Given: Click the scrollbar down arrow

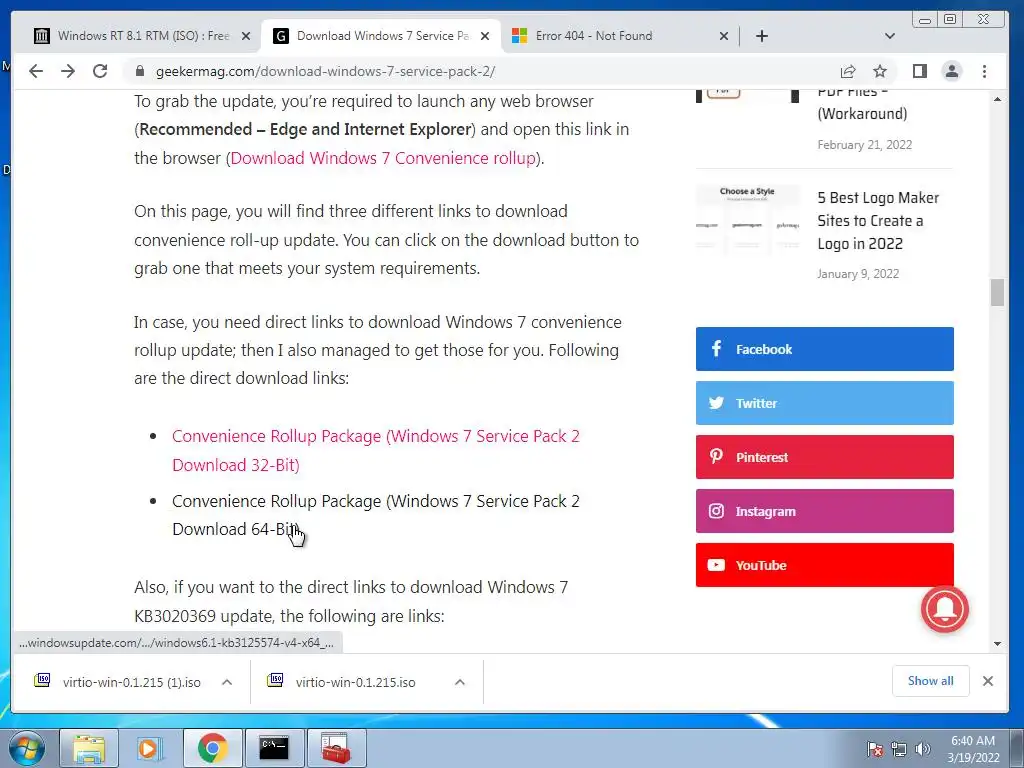Looking at the screenshot, I should (x=997, y=644).
